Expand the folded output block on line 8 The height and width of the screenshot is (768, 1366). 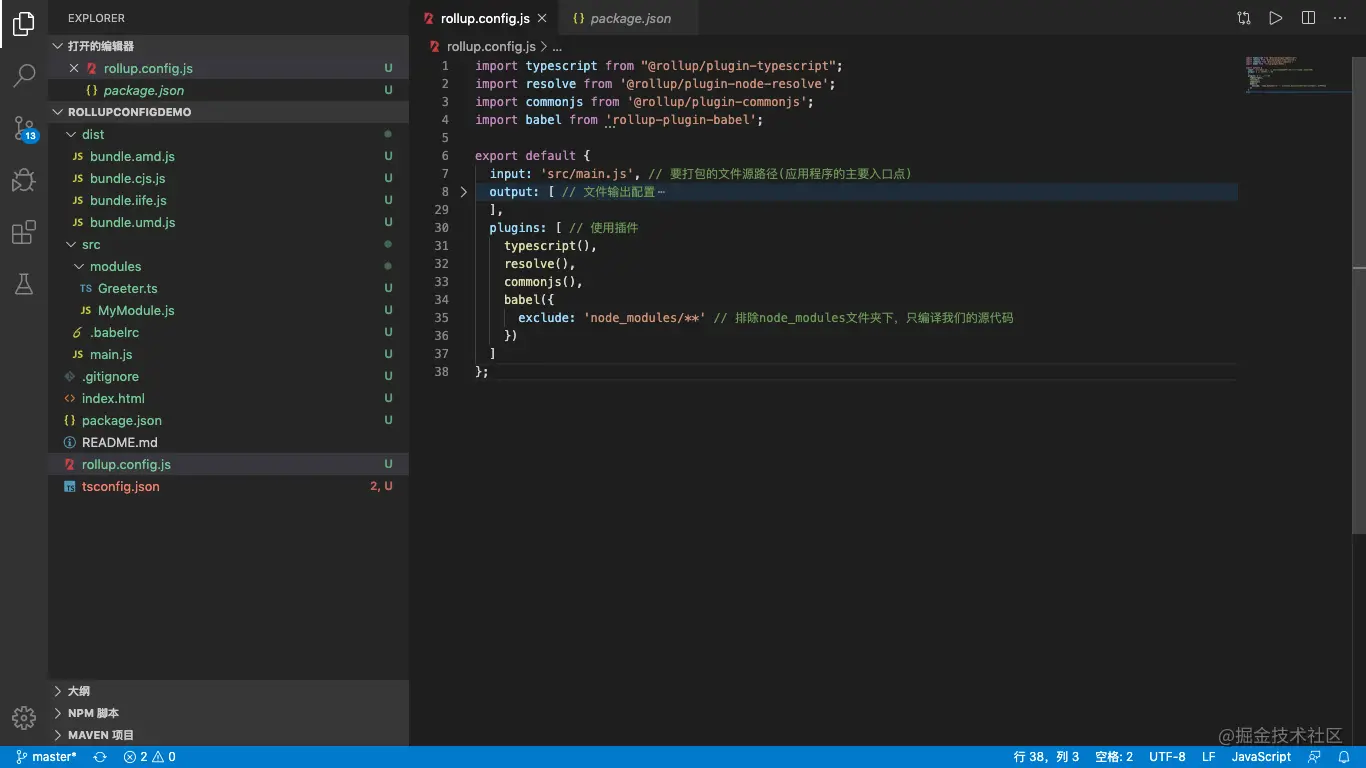[x=463, y=192]
